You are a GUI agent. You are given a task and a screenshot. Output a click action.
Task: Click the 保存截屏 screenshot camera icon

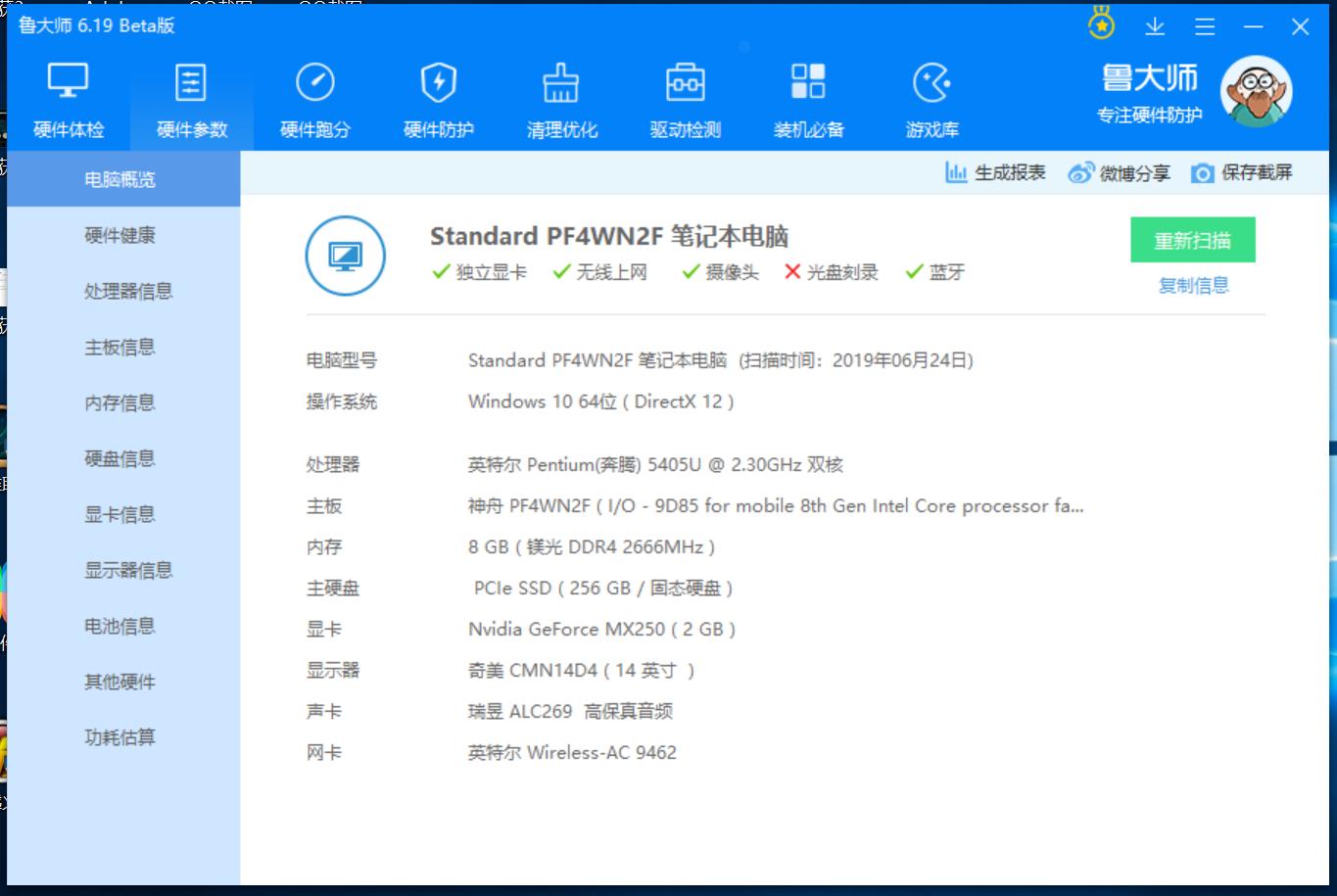1202,172
